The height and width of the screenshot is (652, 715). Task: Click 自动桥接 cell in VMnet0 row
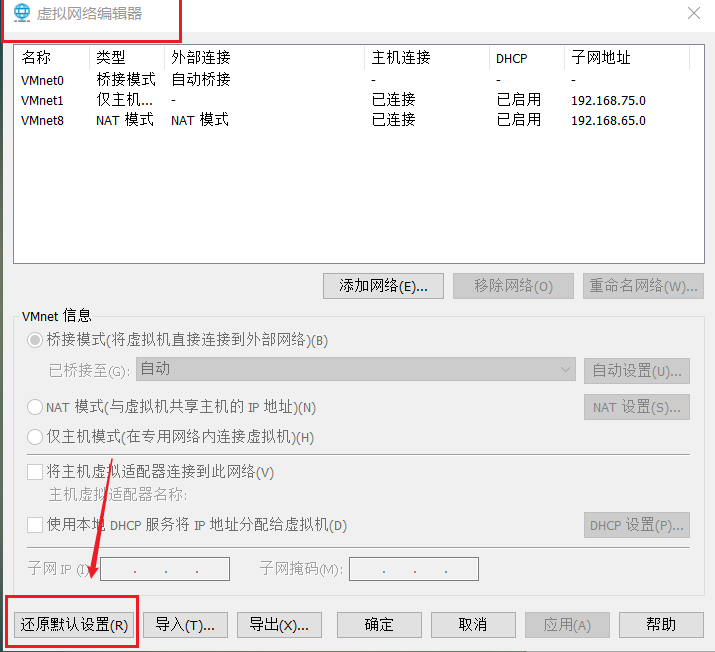(201, 80)
